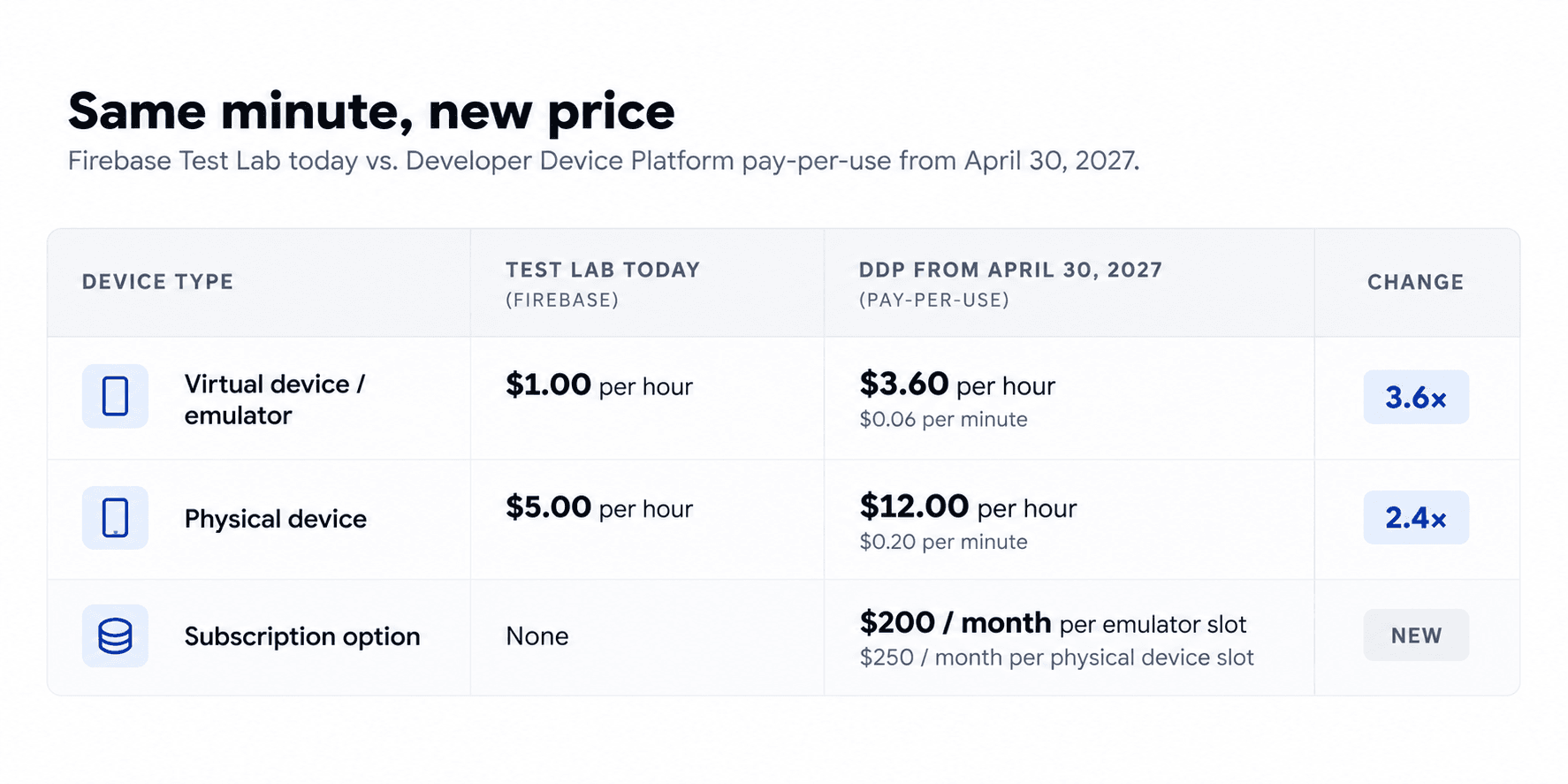
Task: Click the physical device phone icon
Action: click(x=115, y=518)
